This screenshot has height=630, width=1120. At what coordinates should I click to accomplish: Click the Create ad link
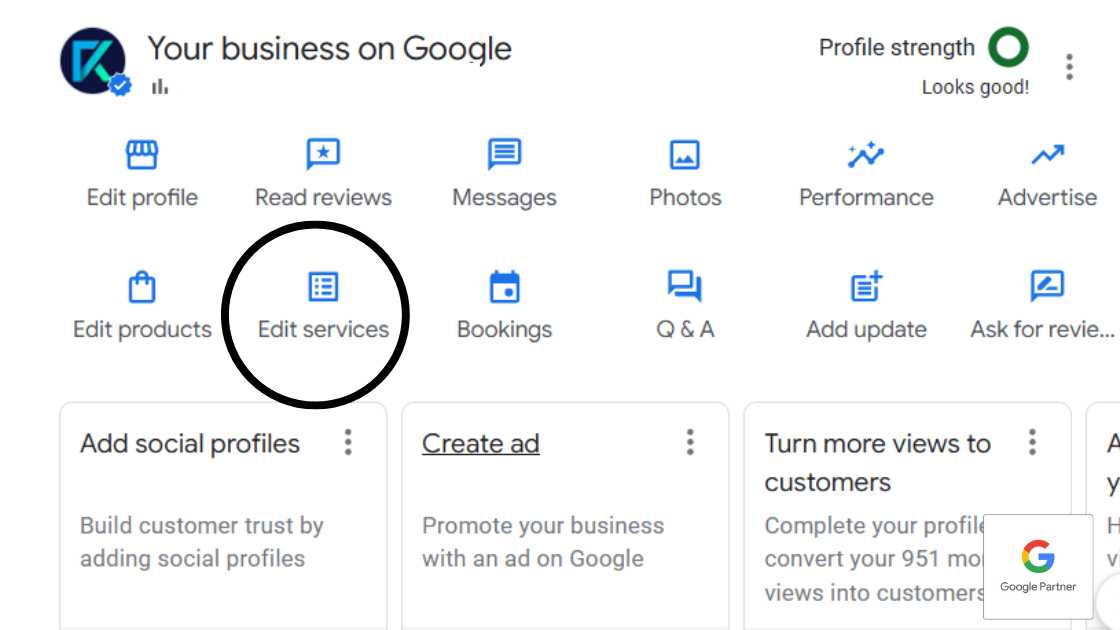point(480,443)
